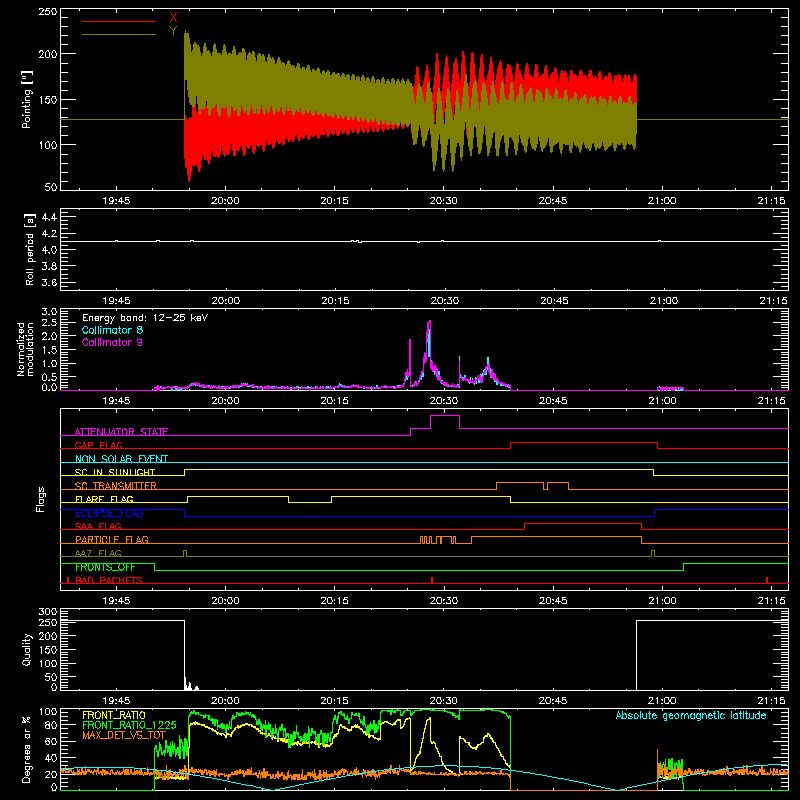Click the ATTENUATOR_STATE flag label
The width and height of the screenshot is (800, 800).
pos(121,432)
